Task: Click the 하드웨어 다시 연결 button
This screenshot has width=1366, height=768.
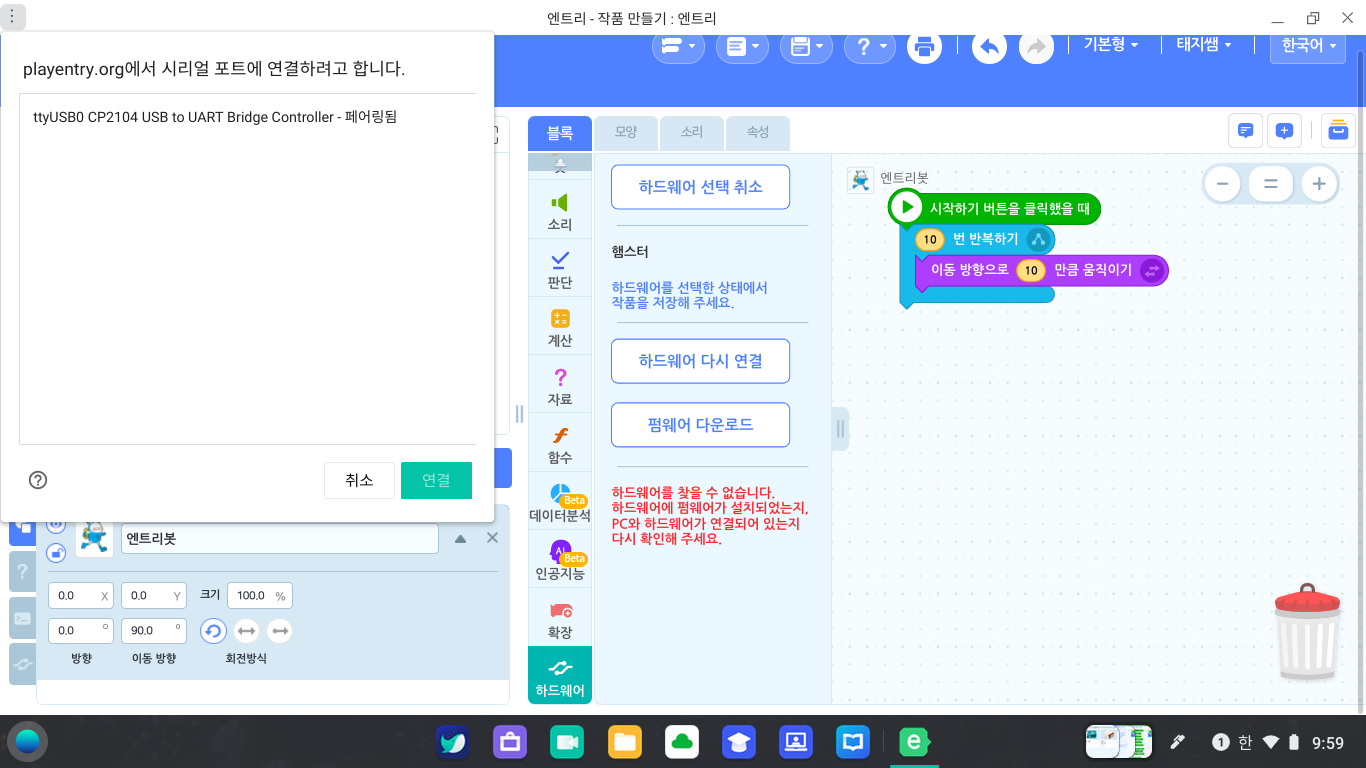Action: coord(700,361)
